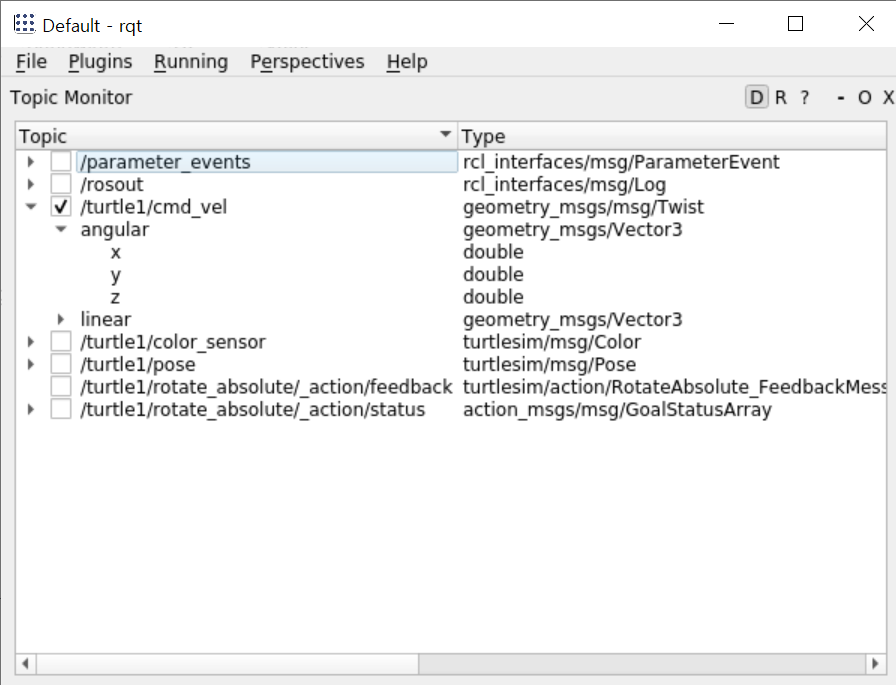Minimize the rqt window
Image resolution: width=896 pixels, height=685 pixels.
point(726,24)
